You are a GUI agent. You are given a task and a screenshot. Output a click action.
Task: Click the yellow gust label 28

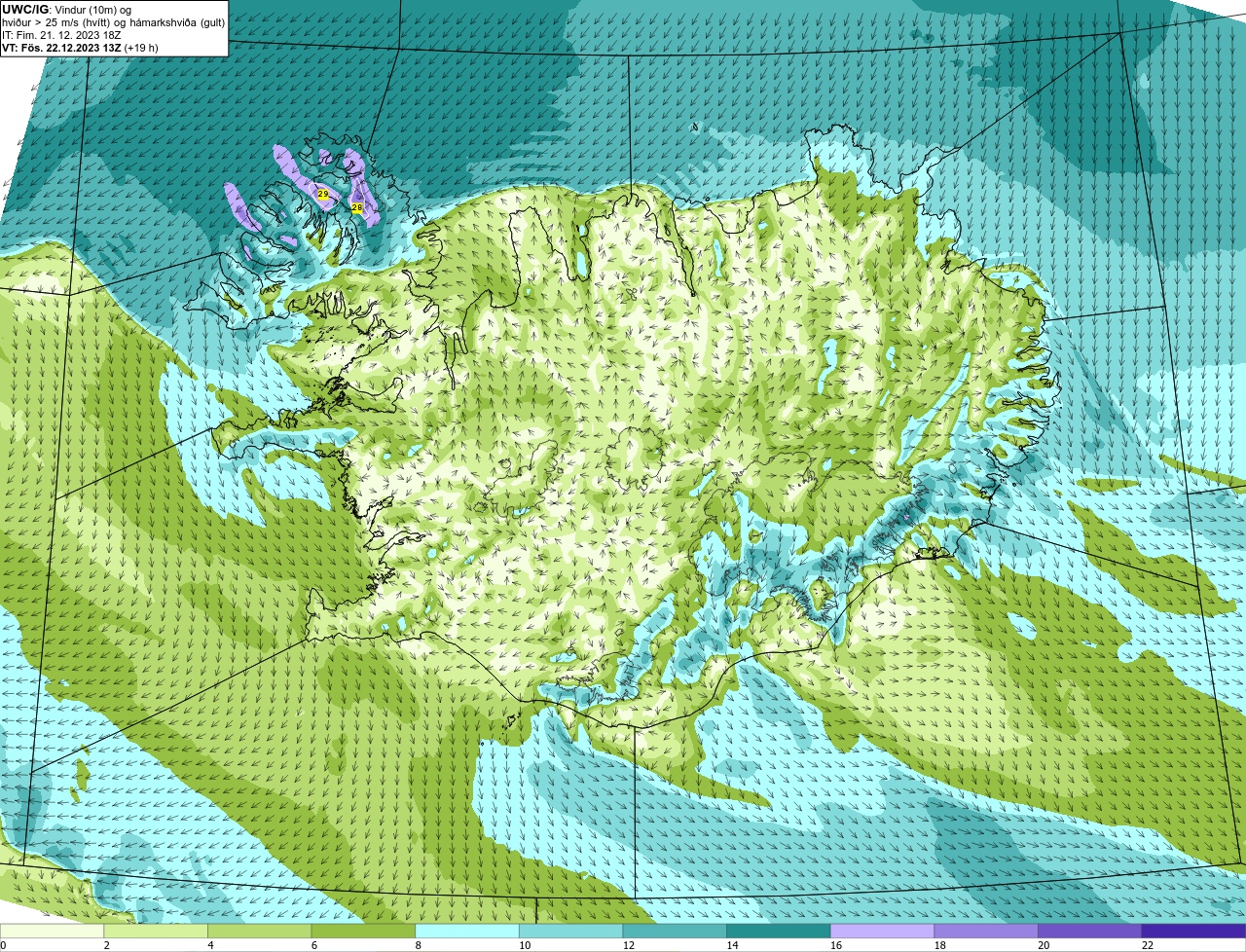(x=356, y=207)
